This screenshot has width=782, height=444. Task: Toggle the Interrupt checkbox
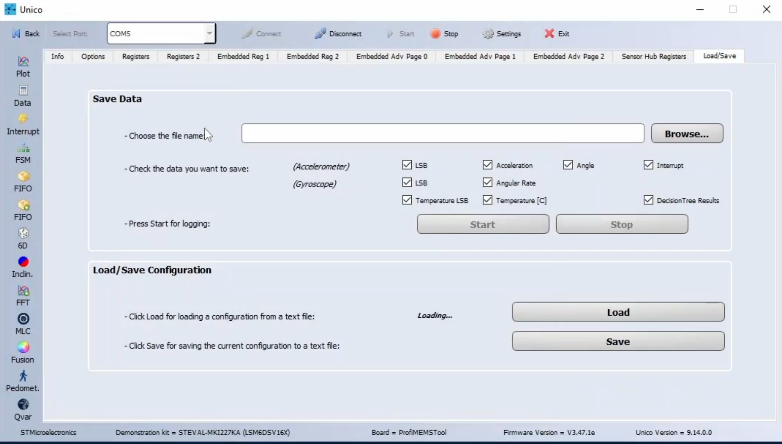pyautogui.click(x=648, y=165)
